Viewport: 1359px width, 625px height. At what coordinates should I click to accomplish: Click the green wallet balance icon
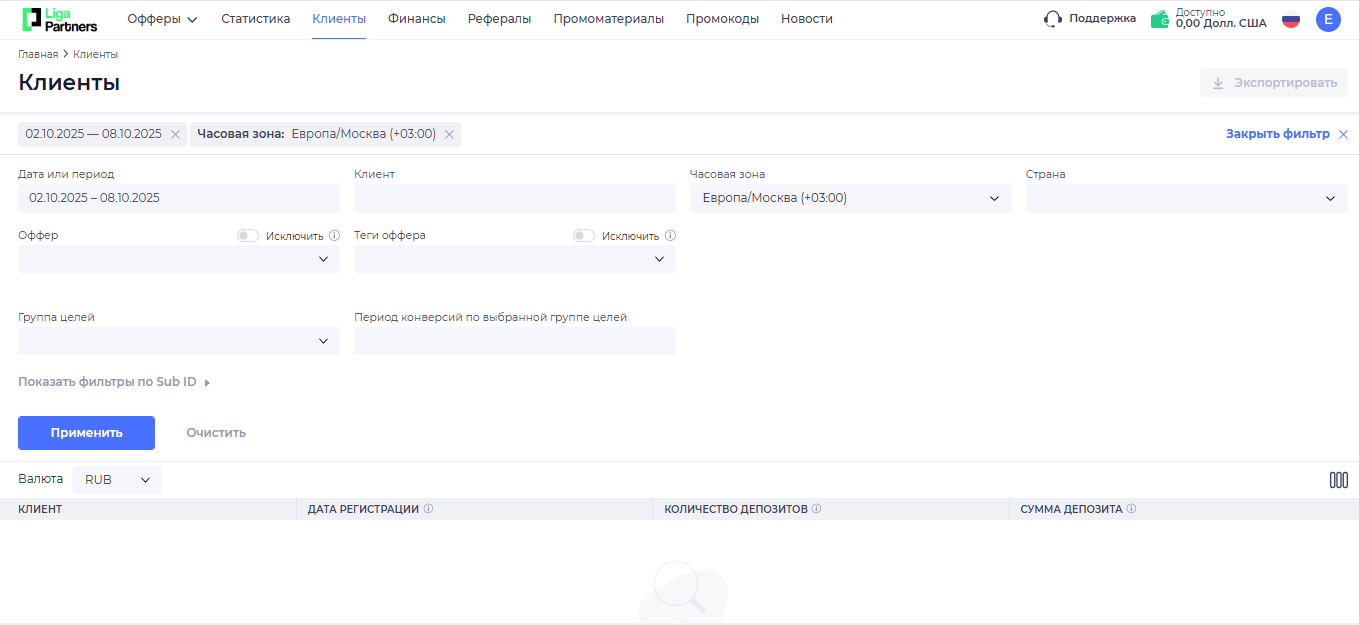pyautogui.click(x=1161, y=17)
